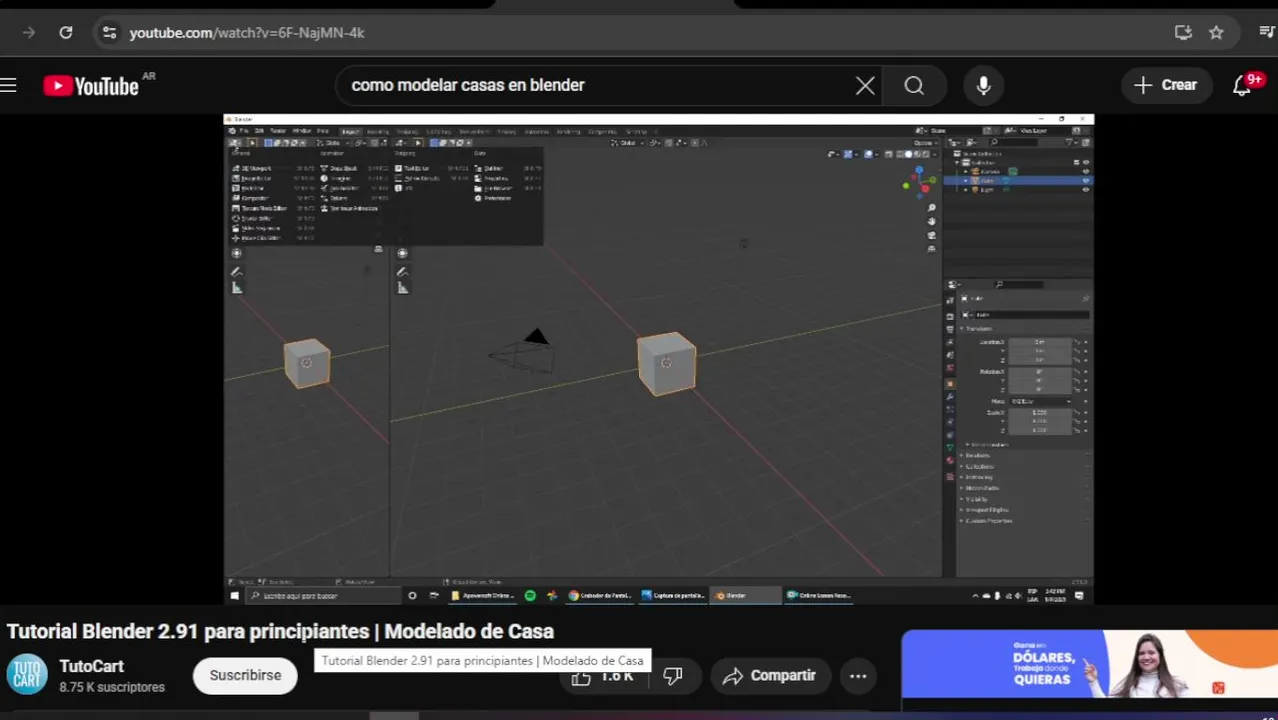Click the youtube.com address bar URL
The width and height of the screenshot is (1278, 720).
tap(247, 33)
